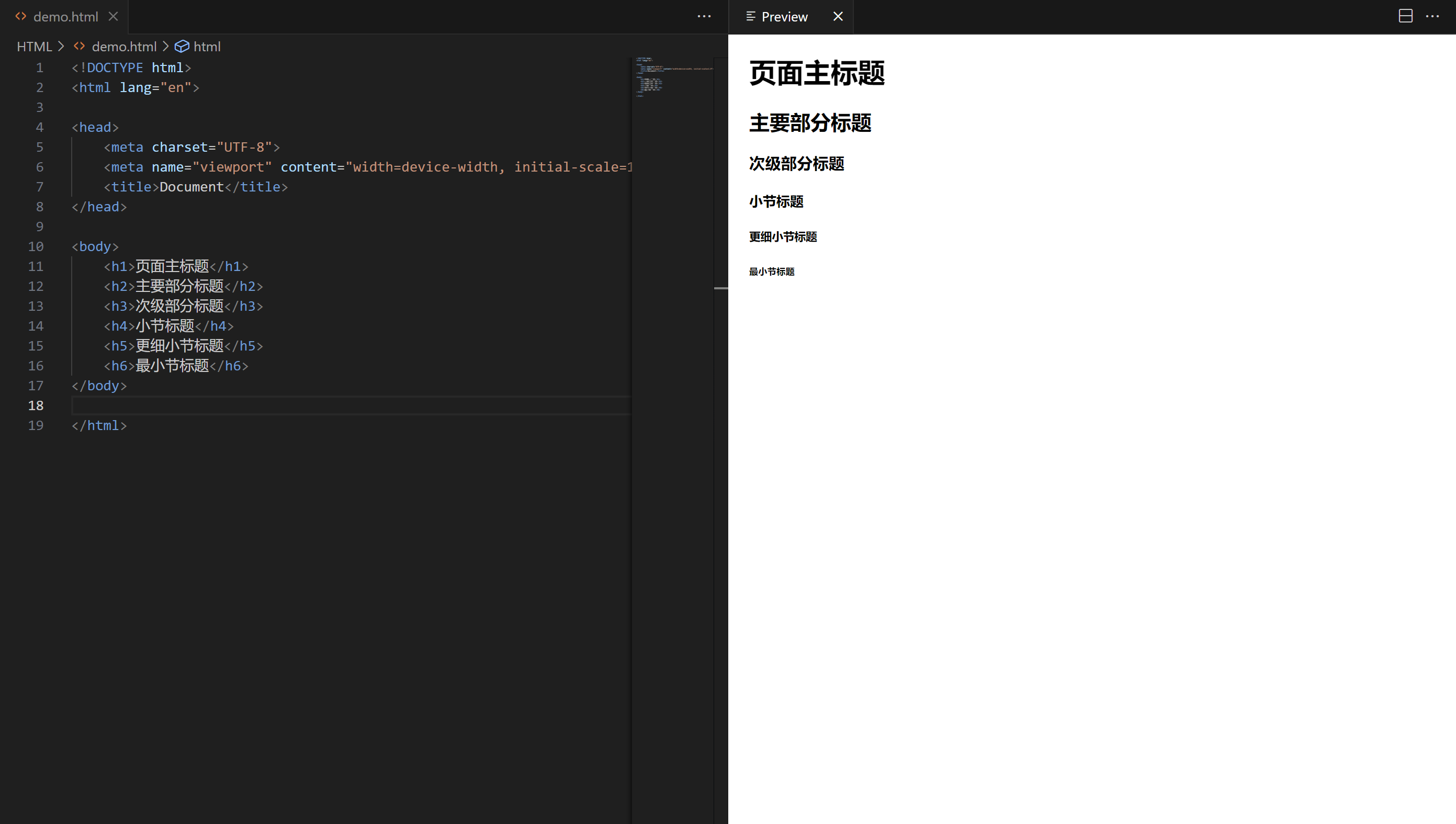The image size is (1456, 824).
Task: Click html symbol breadcrumb label
Action: [207, 47]
